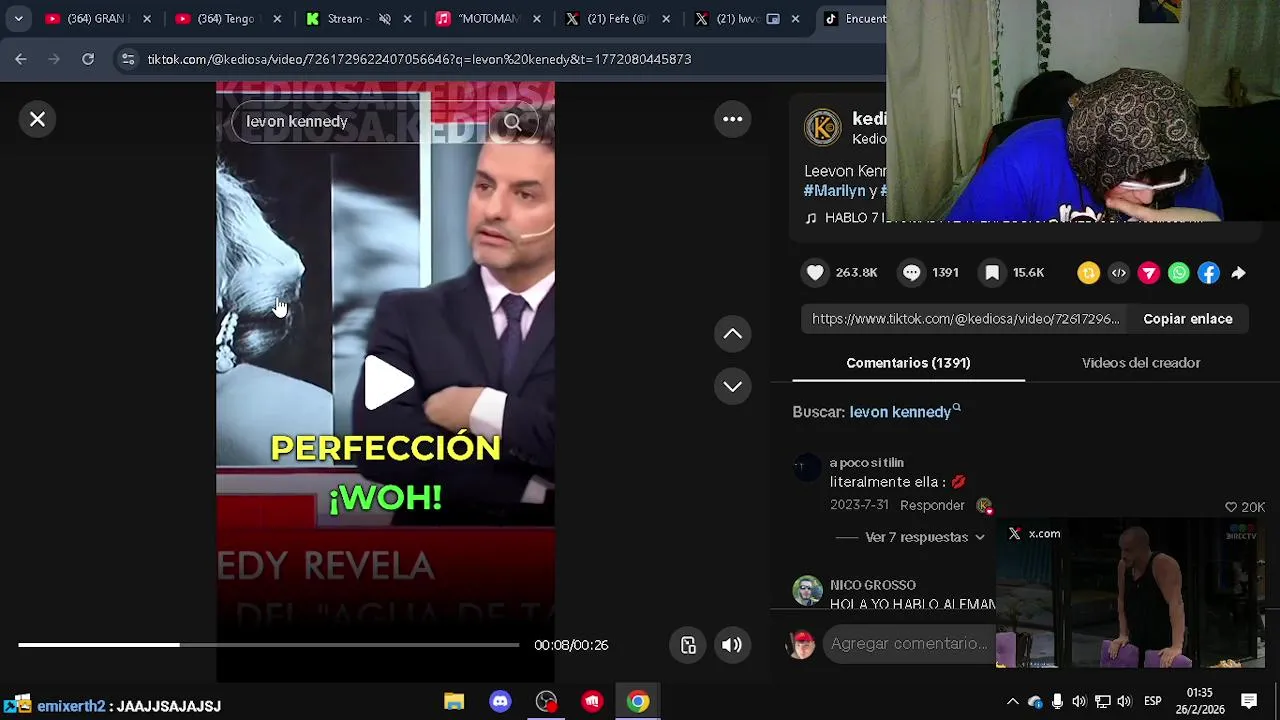1280x720 pixels.
Task: Open Google Chrome from taskbar
Action: 638,702
